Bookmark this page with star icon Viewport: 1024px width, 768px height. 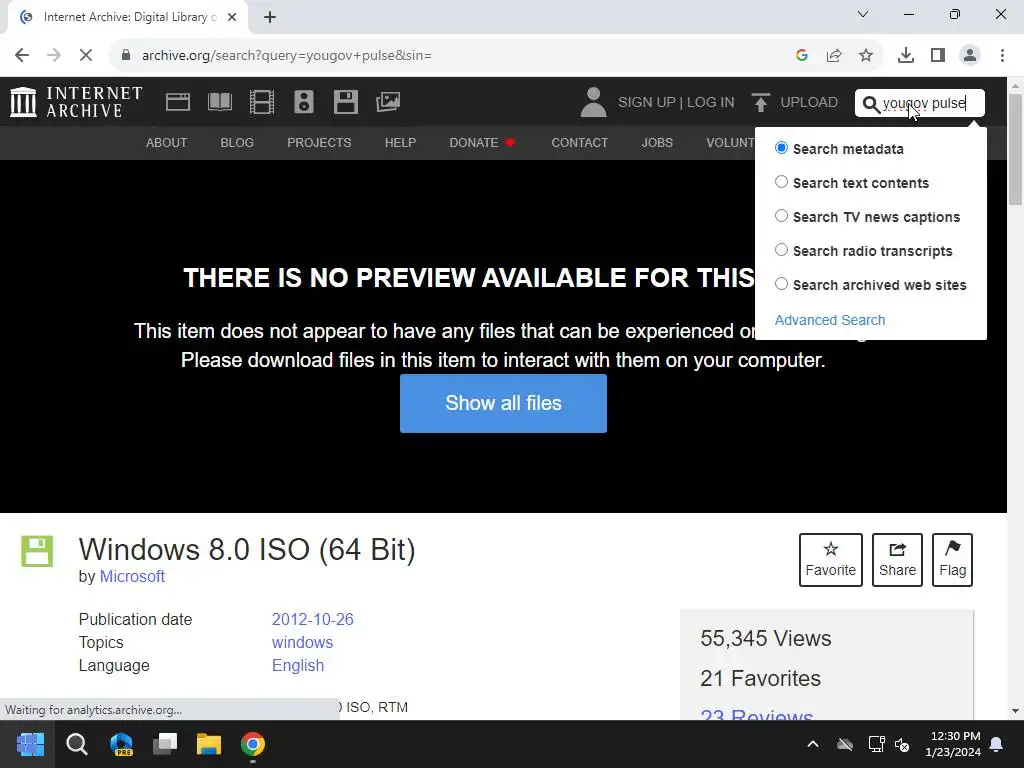[866, 56]
